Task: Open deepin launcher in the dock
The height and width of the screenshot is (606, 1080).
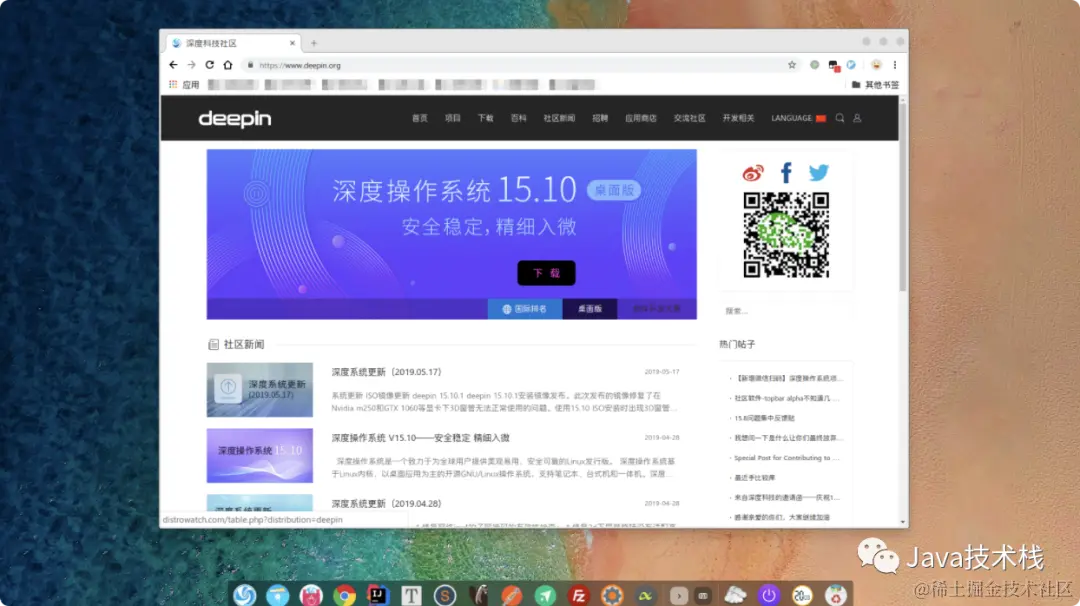Action: 245,595
